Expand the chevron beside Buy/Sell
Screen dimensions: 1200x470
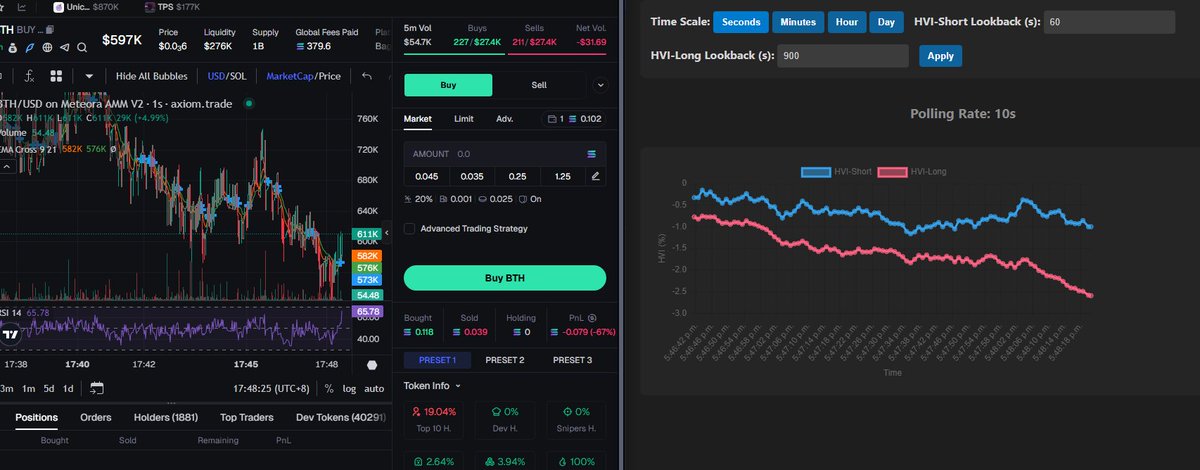point(600,86)
